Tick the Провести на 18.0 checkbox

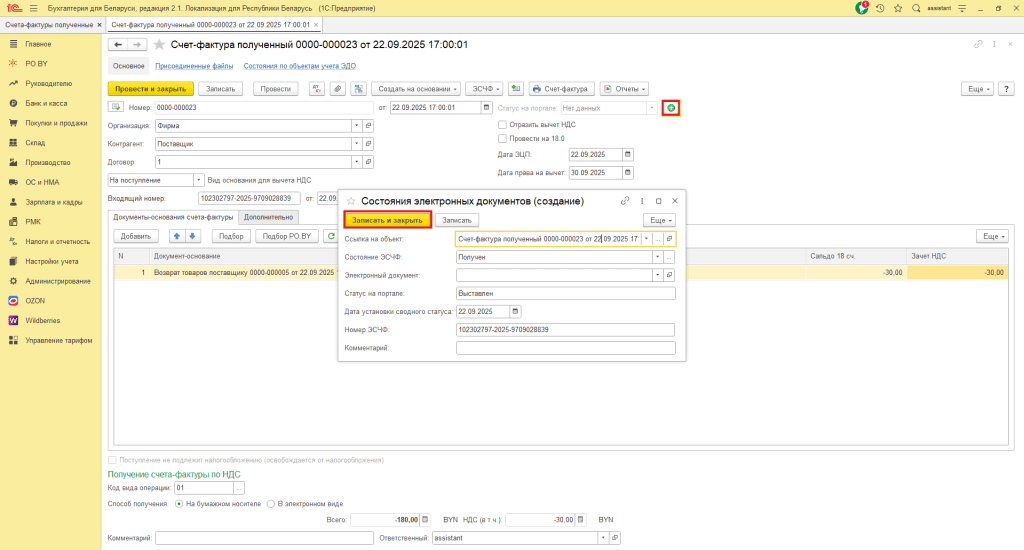(x=502, y=138)
